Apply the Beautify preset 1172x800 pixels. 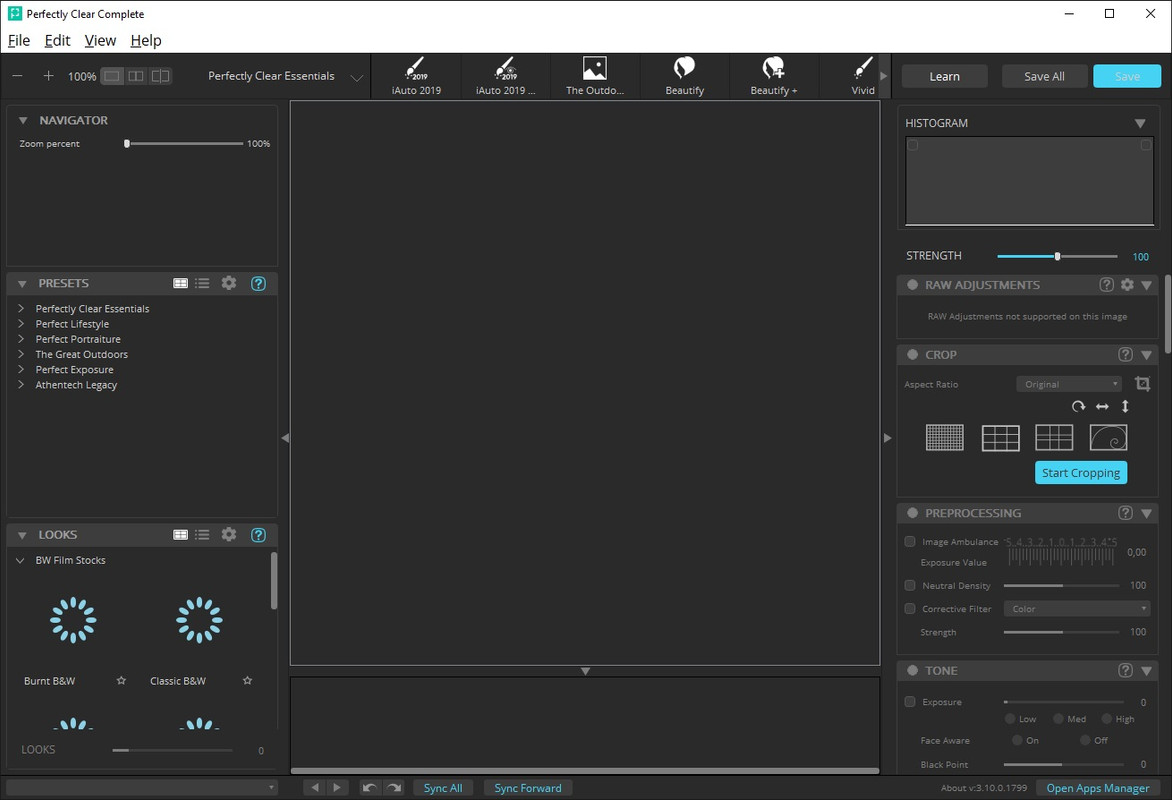[x=685, y=76]
